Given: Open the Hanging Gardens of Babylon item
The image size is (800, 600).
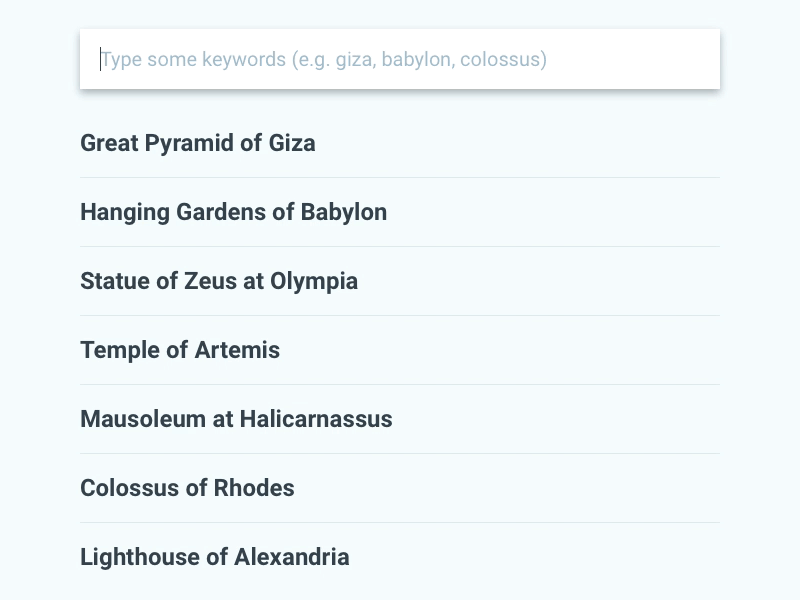Looking at the screenshot, I should pos(234,212).
